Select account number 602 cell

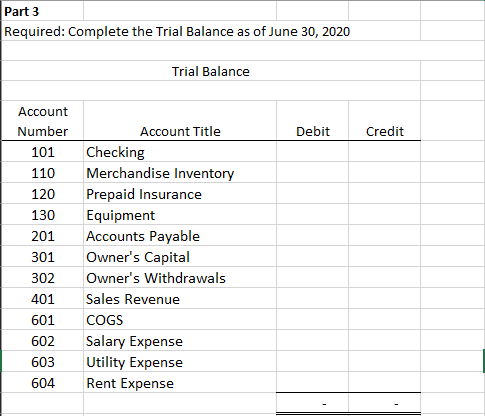click(x=42, y=341)
